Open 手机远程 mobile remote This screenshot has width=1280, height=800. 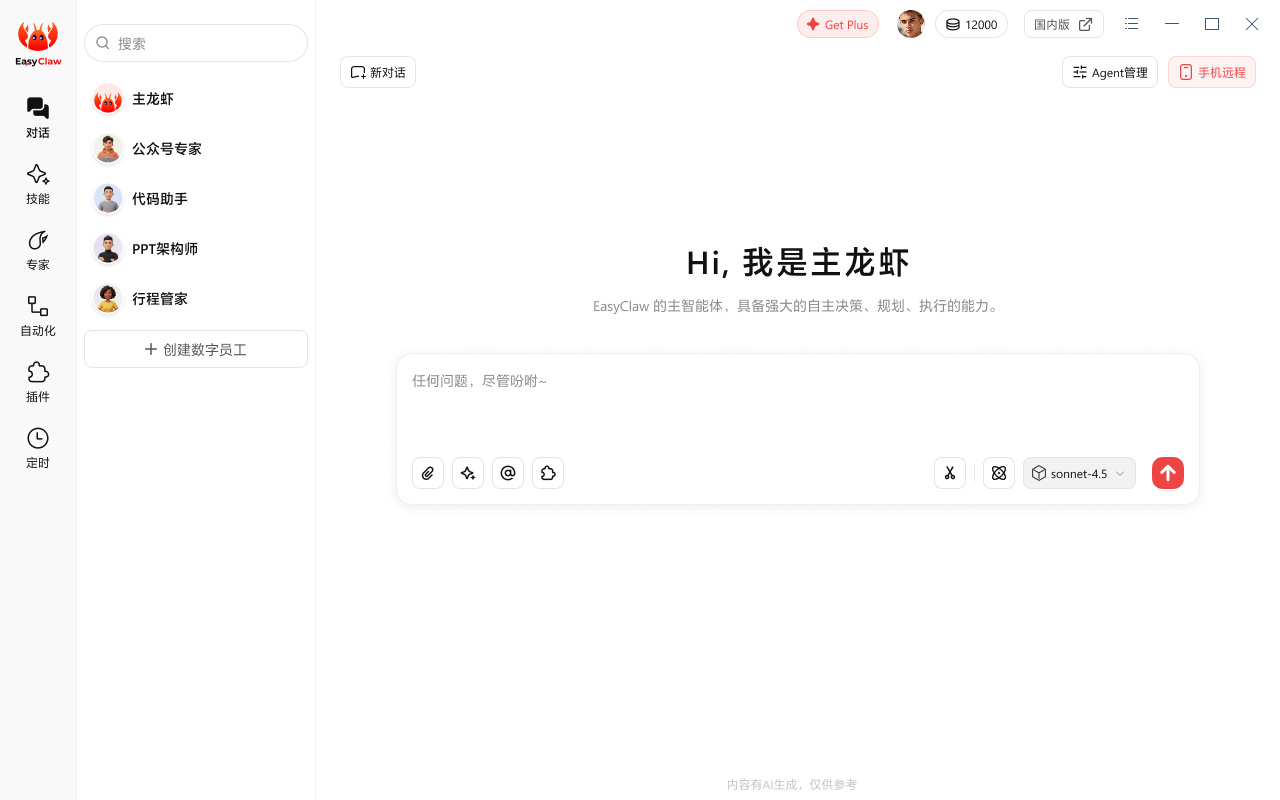1212,72
